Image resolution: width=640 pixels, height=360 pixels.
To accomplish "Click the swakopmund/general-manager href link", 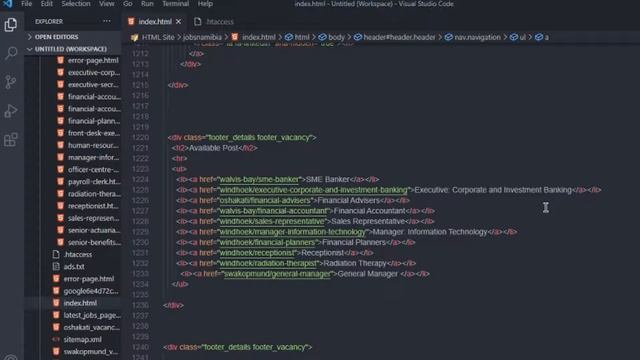I will click(277, 274).
